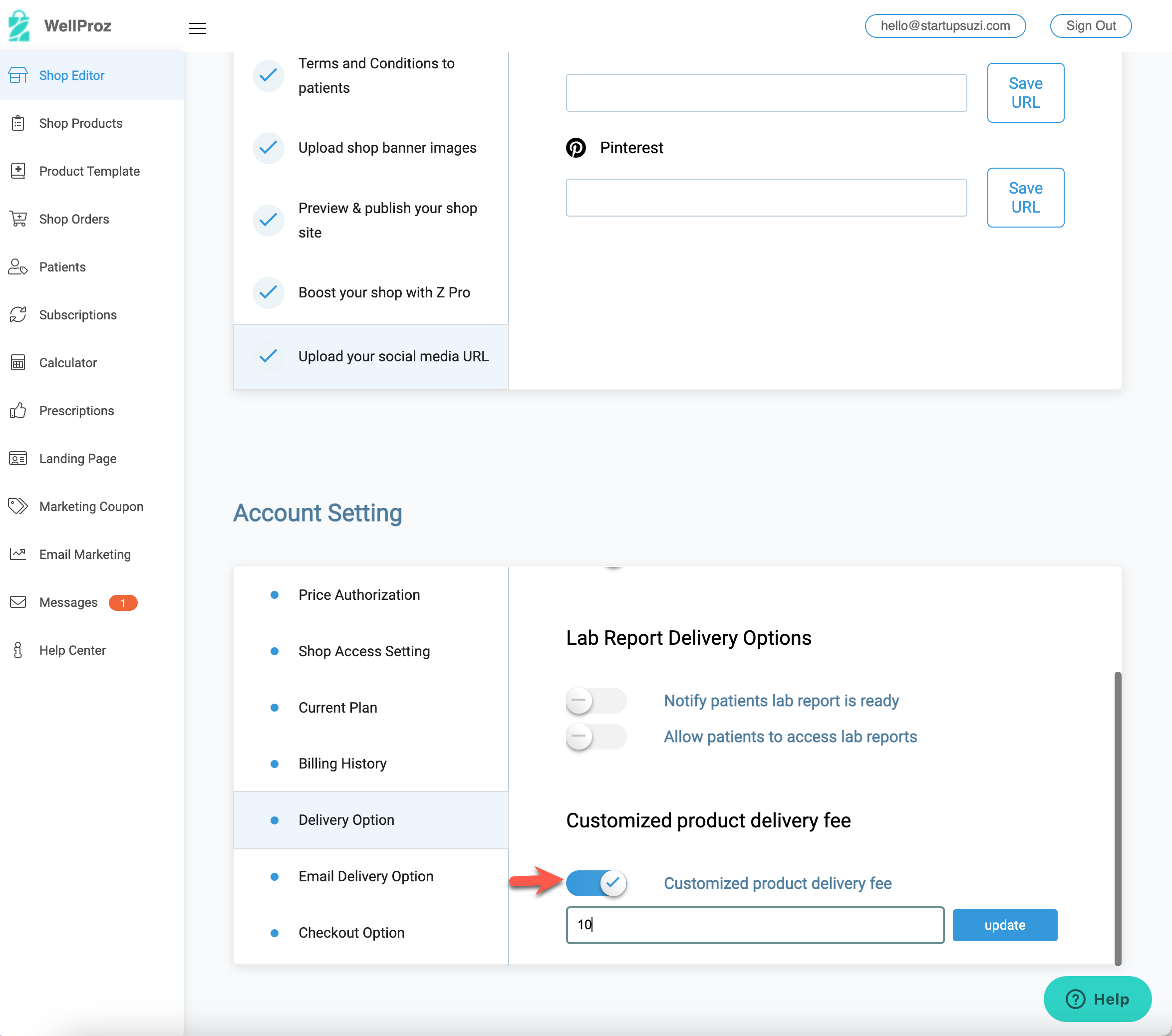The image size is (1172, 1036).
Task: Click the Shop Editor storefront icon
Action: (18, 75)
